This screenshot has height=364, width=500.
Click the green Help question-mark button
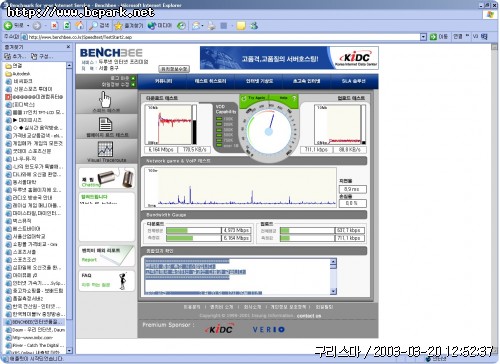(287, 99)
